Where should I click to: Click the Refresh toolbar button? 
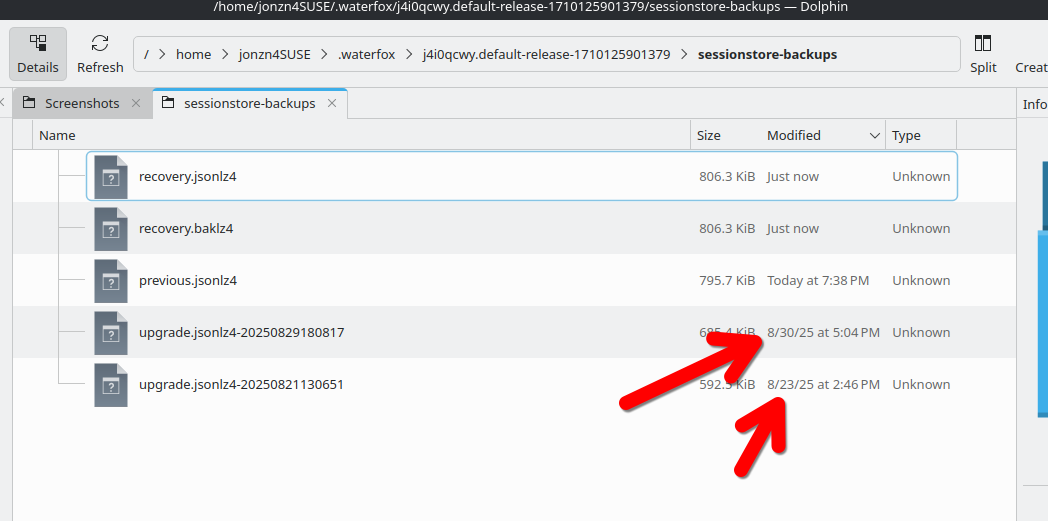100,53
